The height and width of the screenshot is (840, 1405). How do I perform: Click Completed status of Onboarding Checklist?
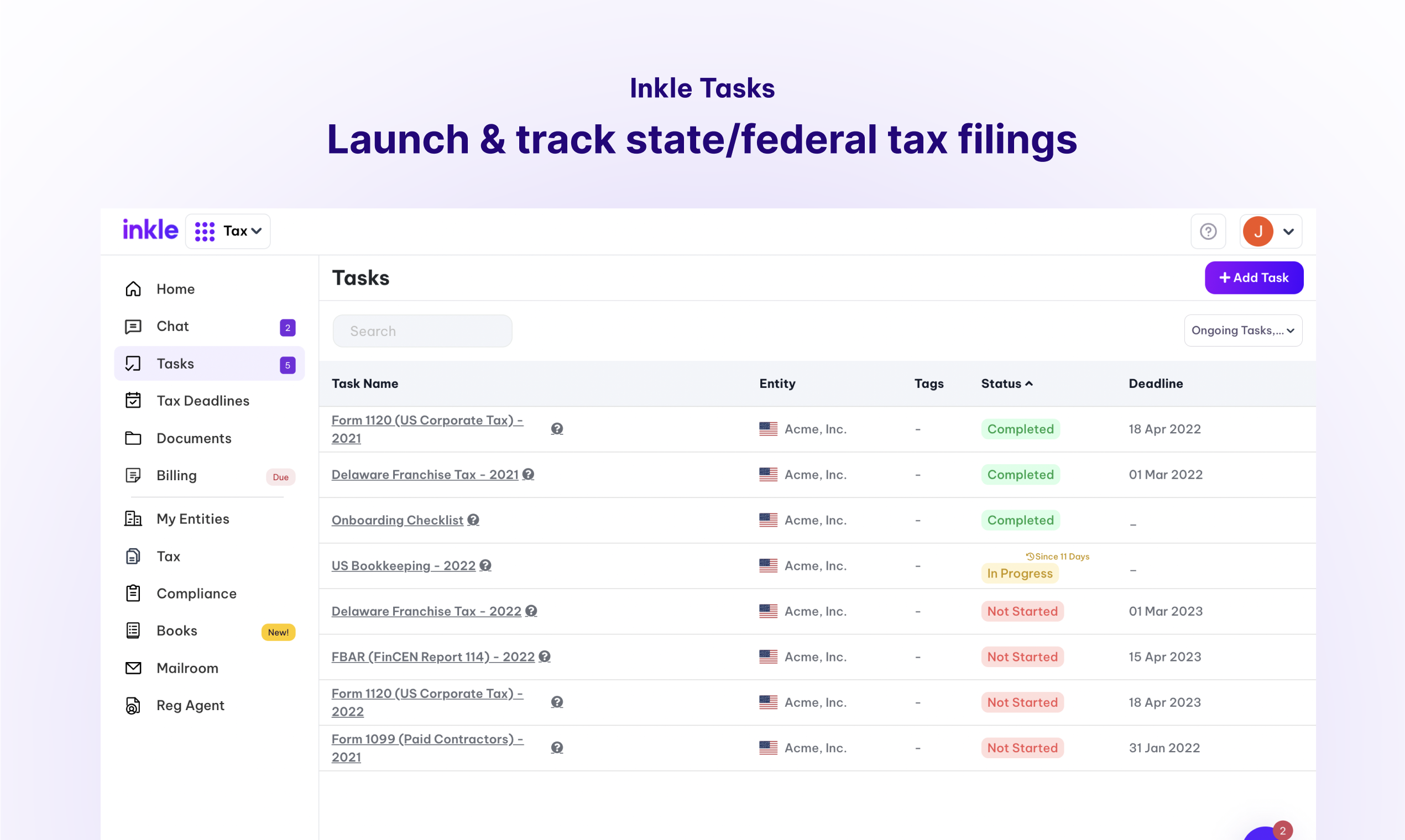(1020, 520)
